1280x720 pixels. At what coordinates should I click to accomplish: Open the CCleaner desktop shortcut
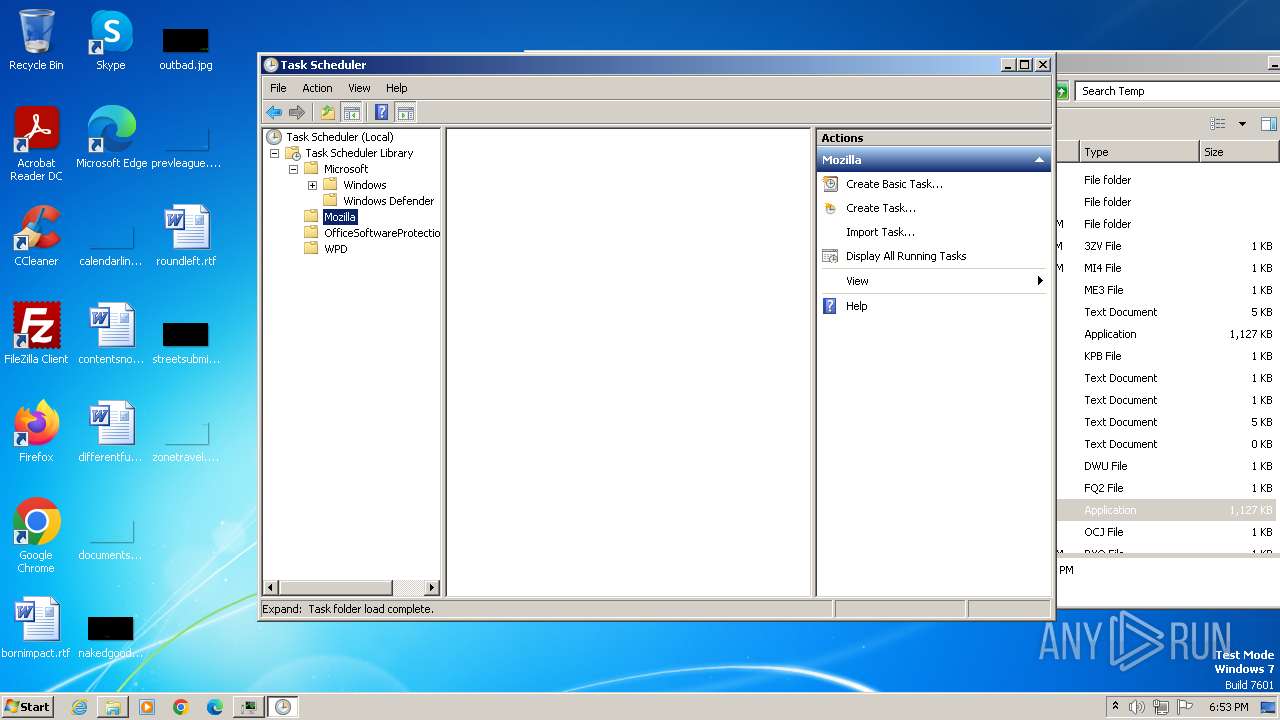36,236
